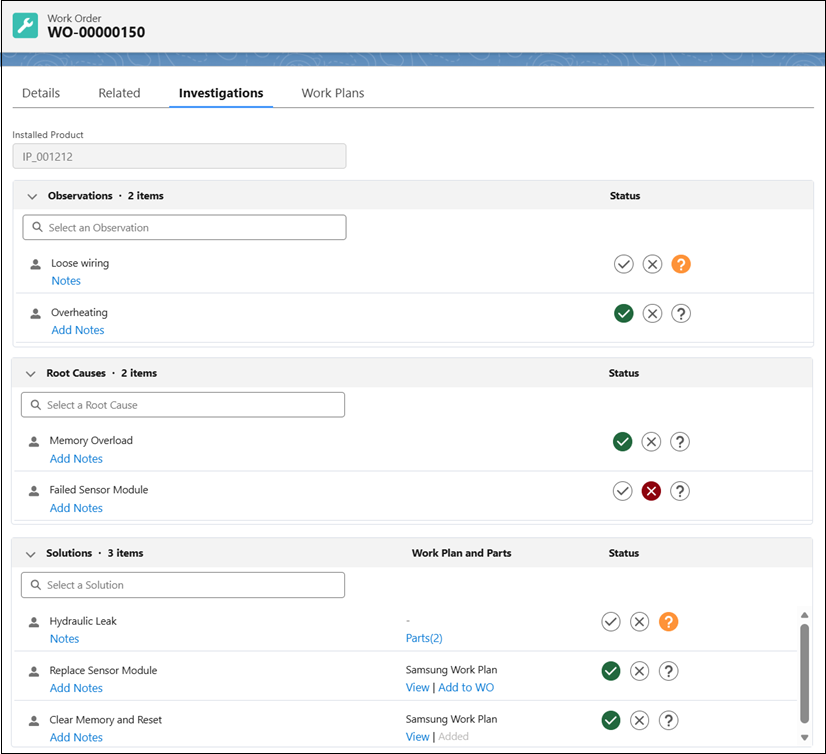Toggle Failed Sensor Module red X status
The width and height of the screenshot is (826, 754).
click(x=651, y=491)
